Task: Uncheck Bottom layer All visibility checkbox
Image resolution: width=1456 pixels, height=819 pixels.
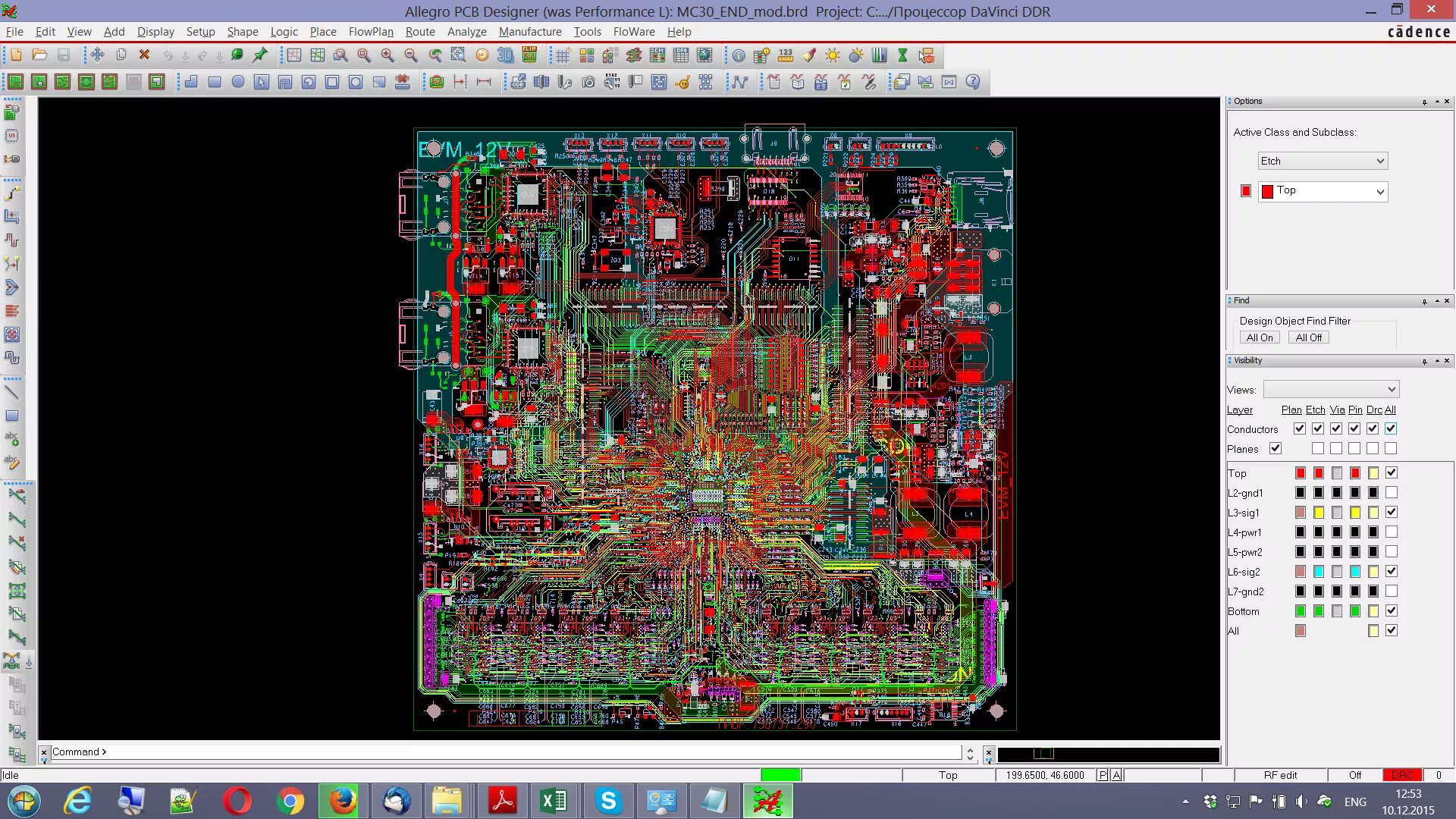Action: (x=1391, y=611)
